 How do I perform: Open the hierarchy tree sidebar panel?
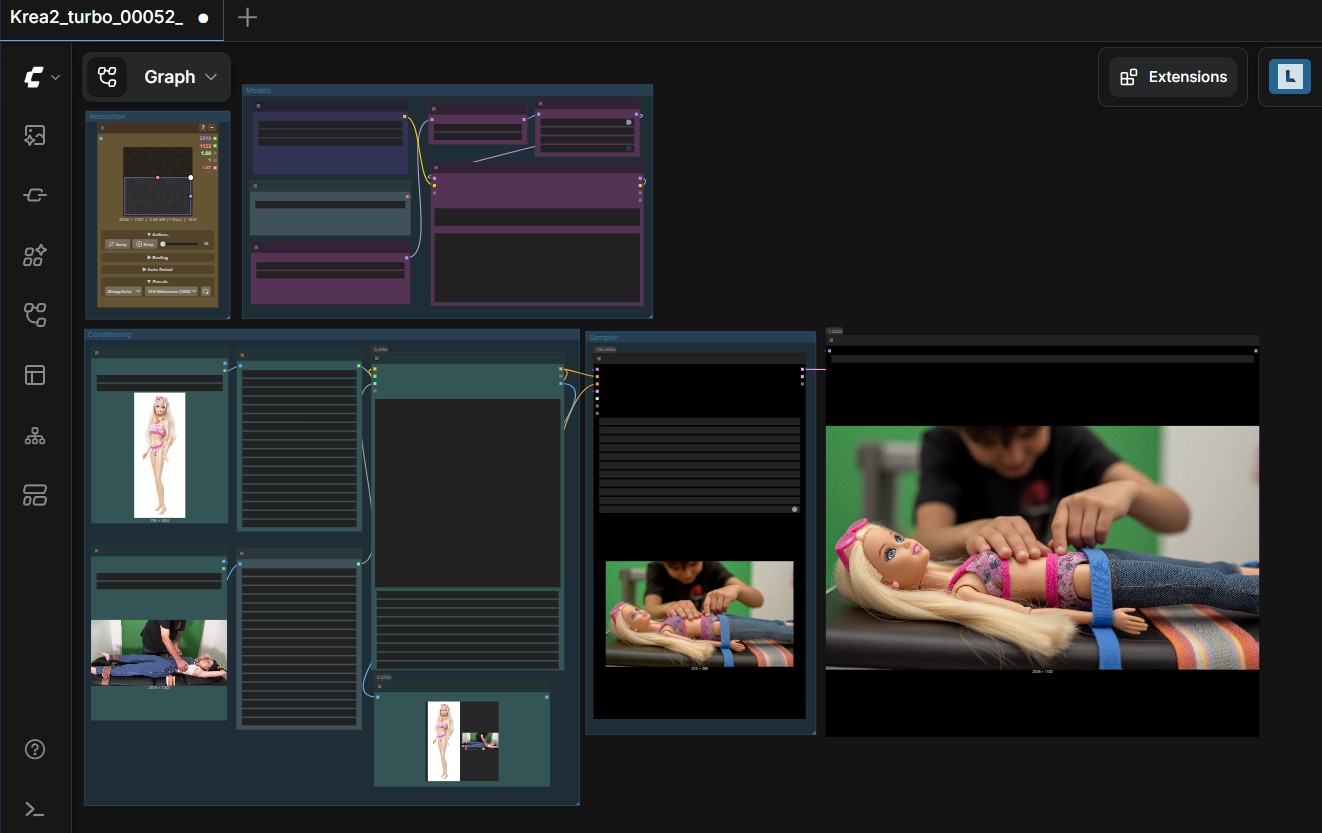pyautogui.click(x=35, y=436)
